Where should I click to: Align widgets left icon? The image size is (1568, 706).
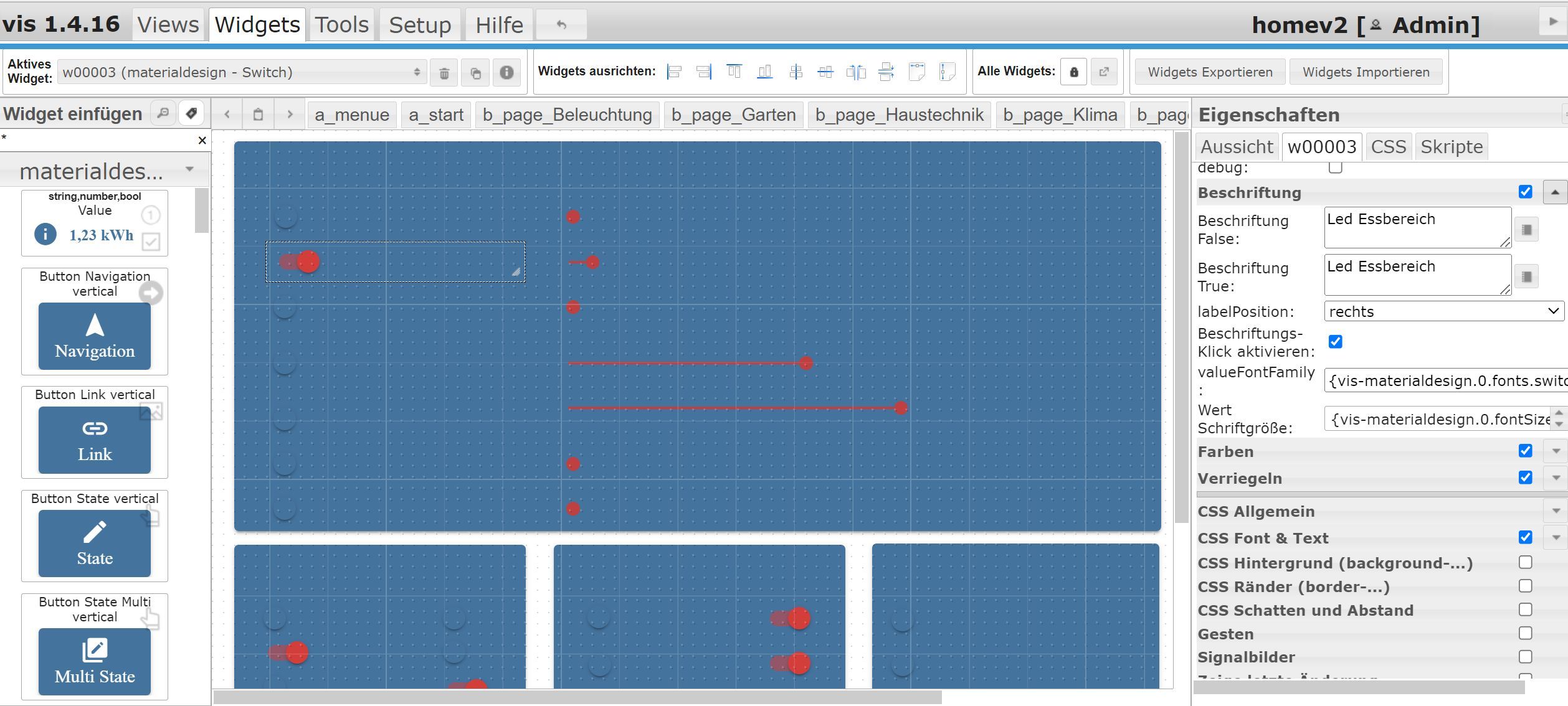pyautogui.click(x=674, y=72)
